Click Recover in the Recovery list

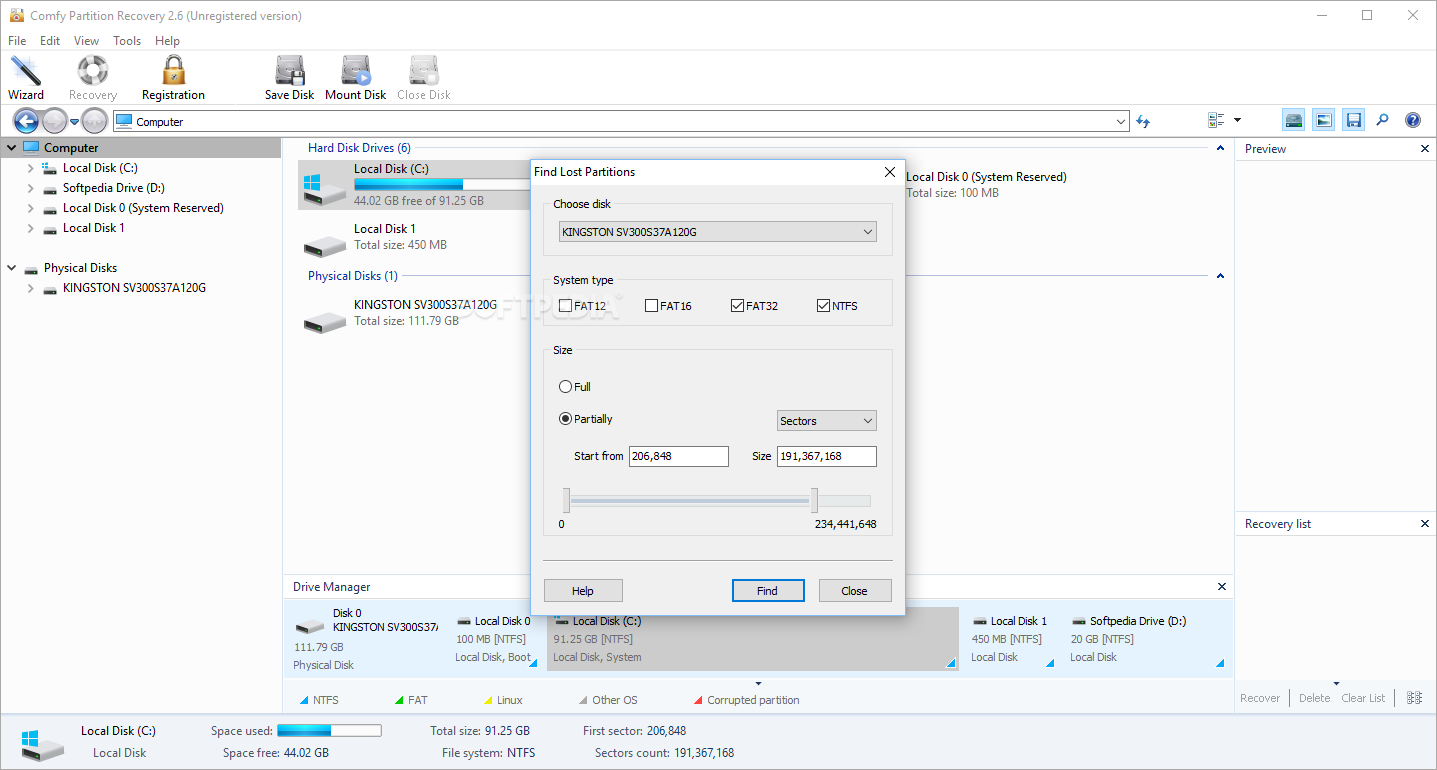point(1260,698)
